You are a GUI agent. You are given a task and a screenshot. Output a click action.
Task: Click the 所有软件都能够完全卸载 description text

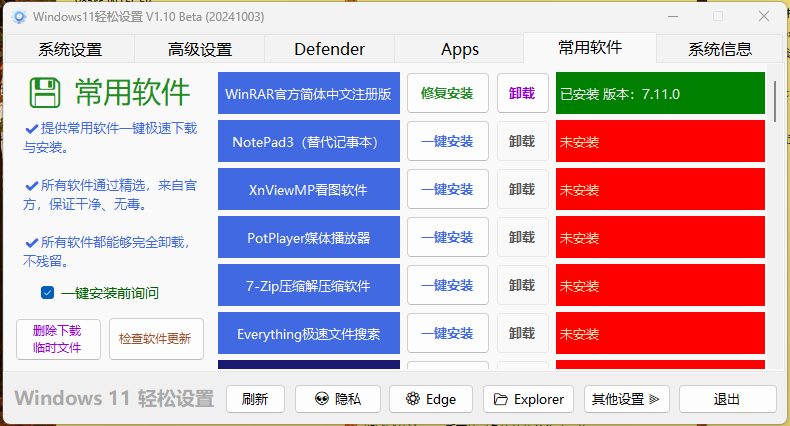107,251
